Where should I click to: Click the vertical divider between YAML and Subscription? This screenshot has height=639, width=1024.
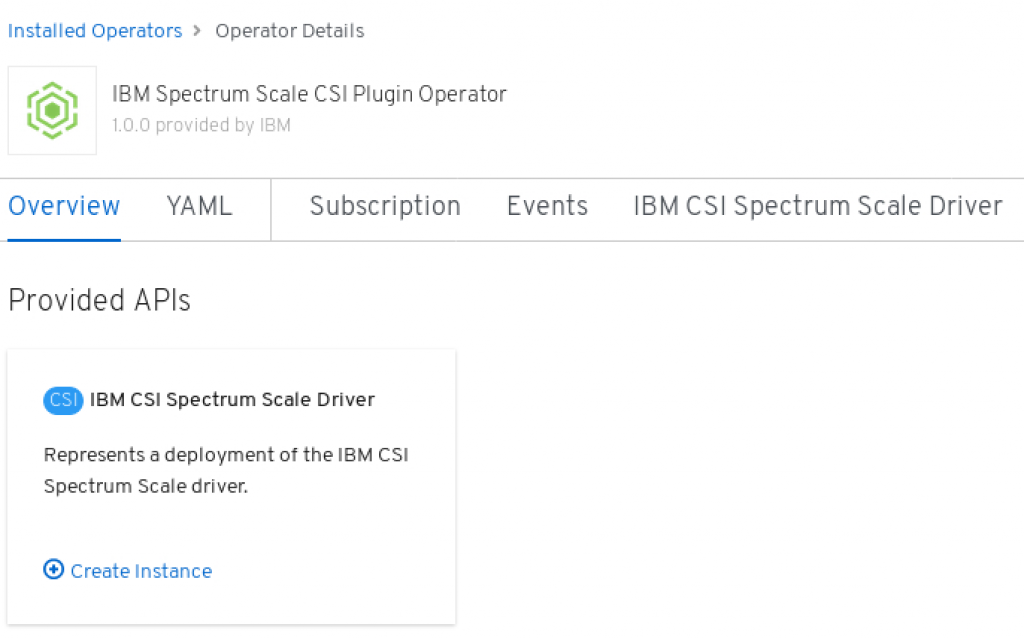pyautogui.click(x=271, y=210)
